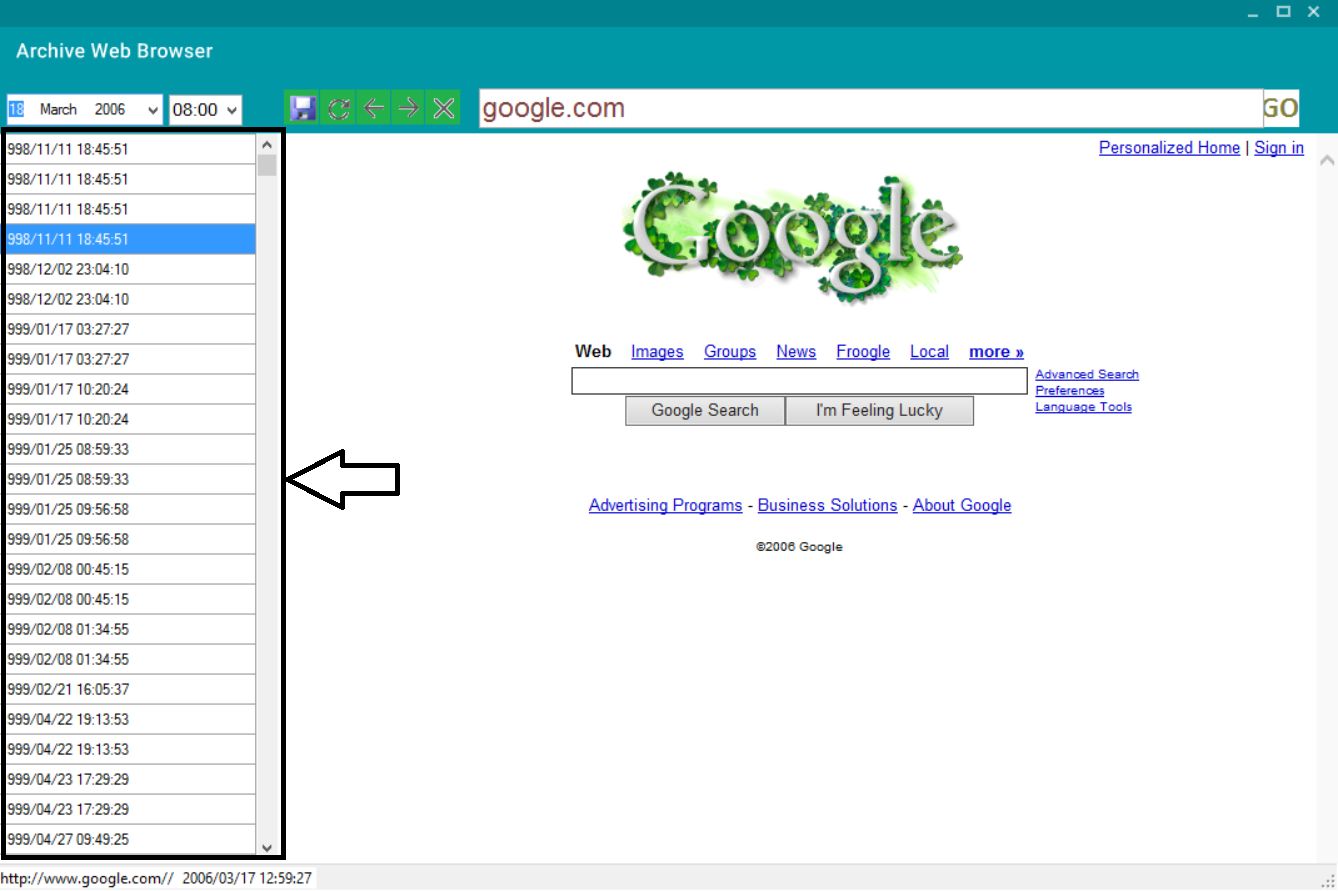Click the I'm Feeling Lucky button
Image resolution: width=1338 pixels, height=891 pixels.
[879, 410]
